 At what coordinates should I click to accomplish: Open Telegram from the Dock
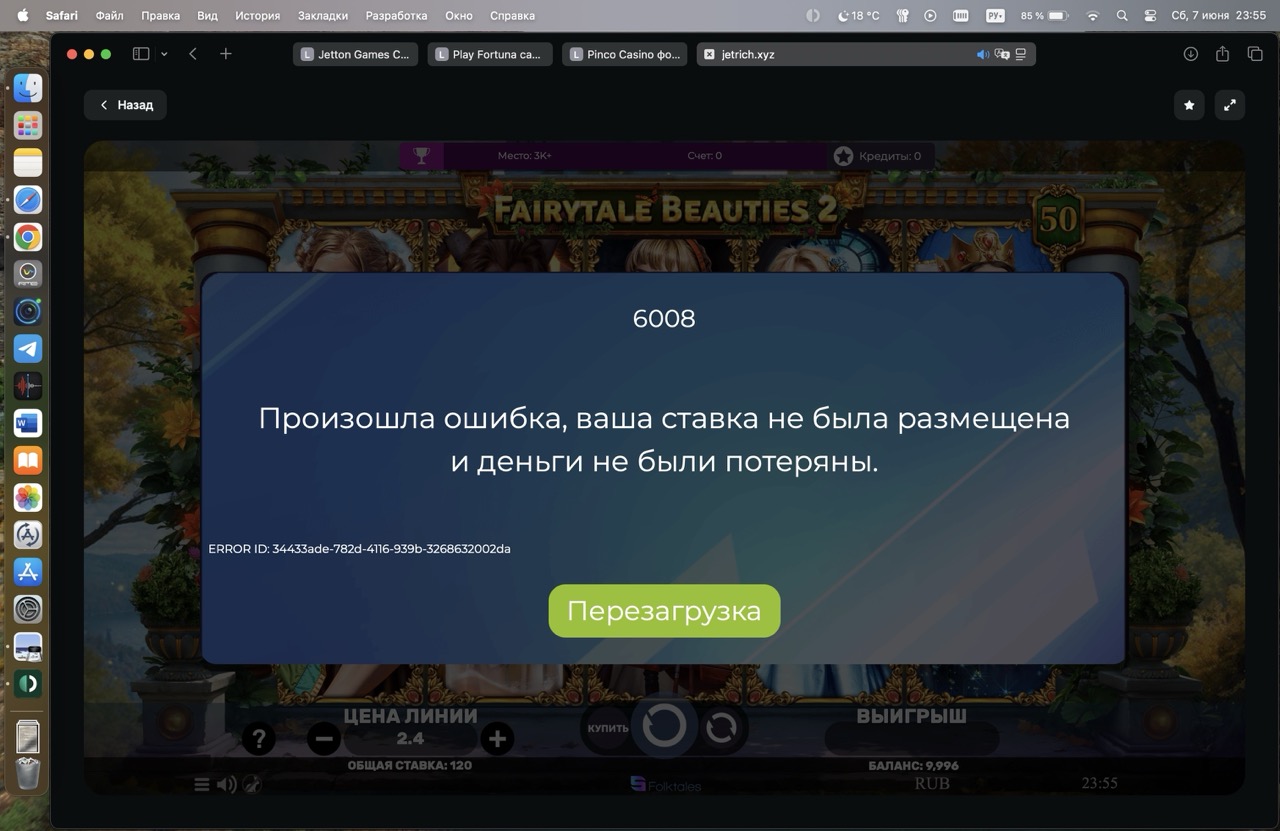tap(28, 349)
